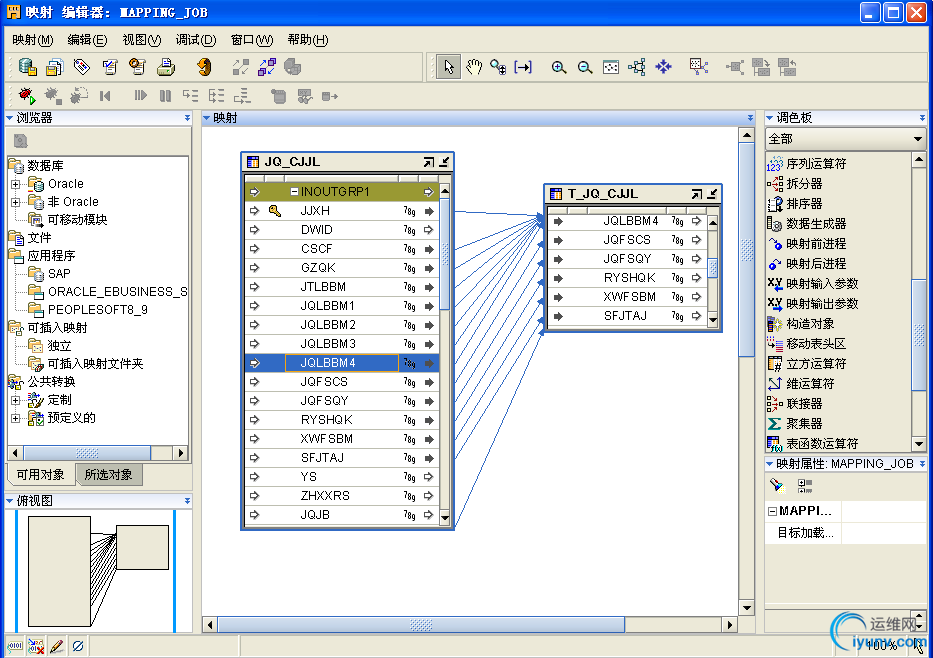Switch to the 可用对象 tab
933x658 pixels.
40,475
